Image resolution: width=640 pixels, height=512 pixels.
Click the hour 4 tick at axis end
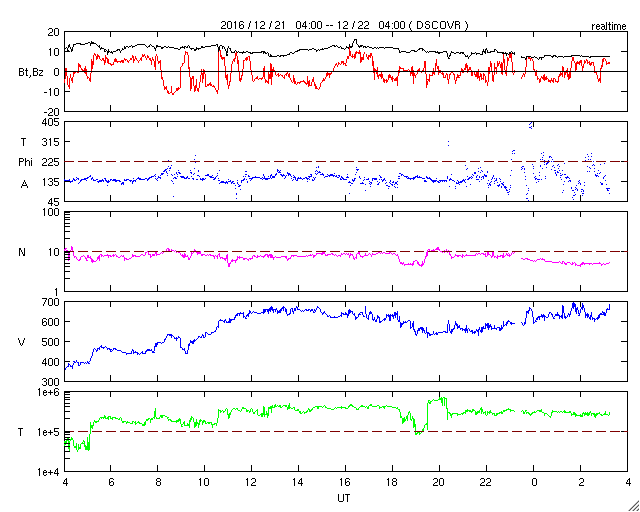click(627, 483)
